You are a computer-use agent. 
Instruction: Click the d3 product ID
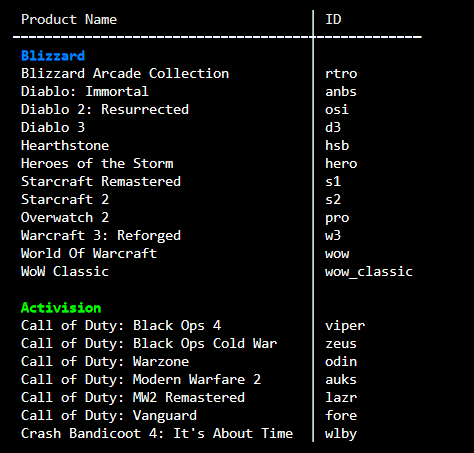333,127
